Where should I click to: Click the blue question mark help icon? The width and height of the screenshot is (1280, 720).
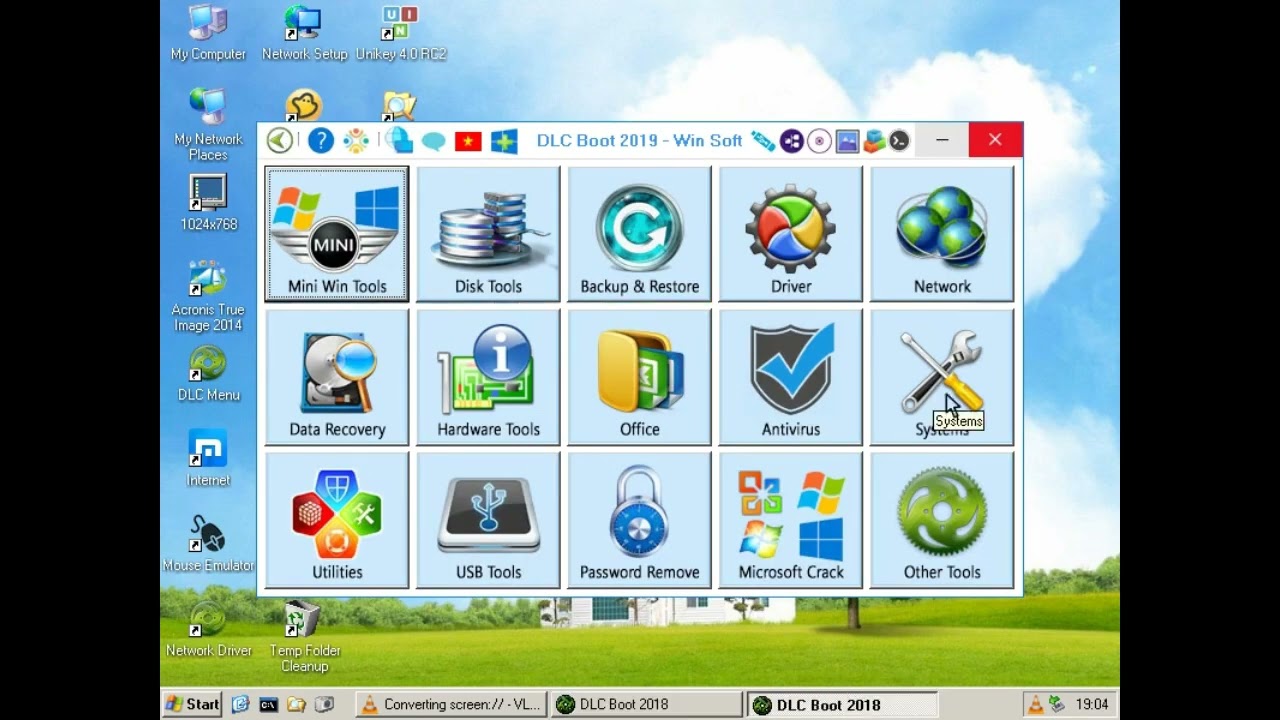tap(320, 141)
